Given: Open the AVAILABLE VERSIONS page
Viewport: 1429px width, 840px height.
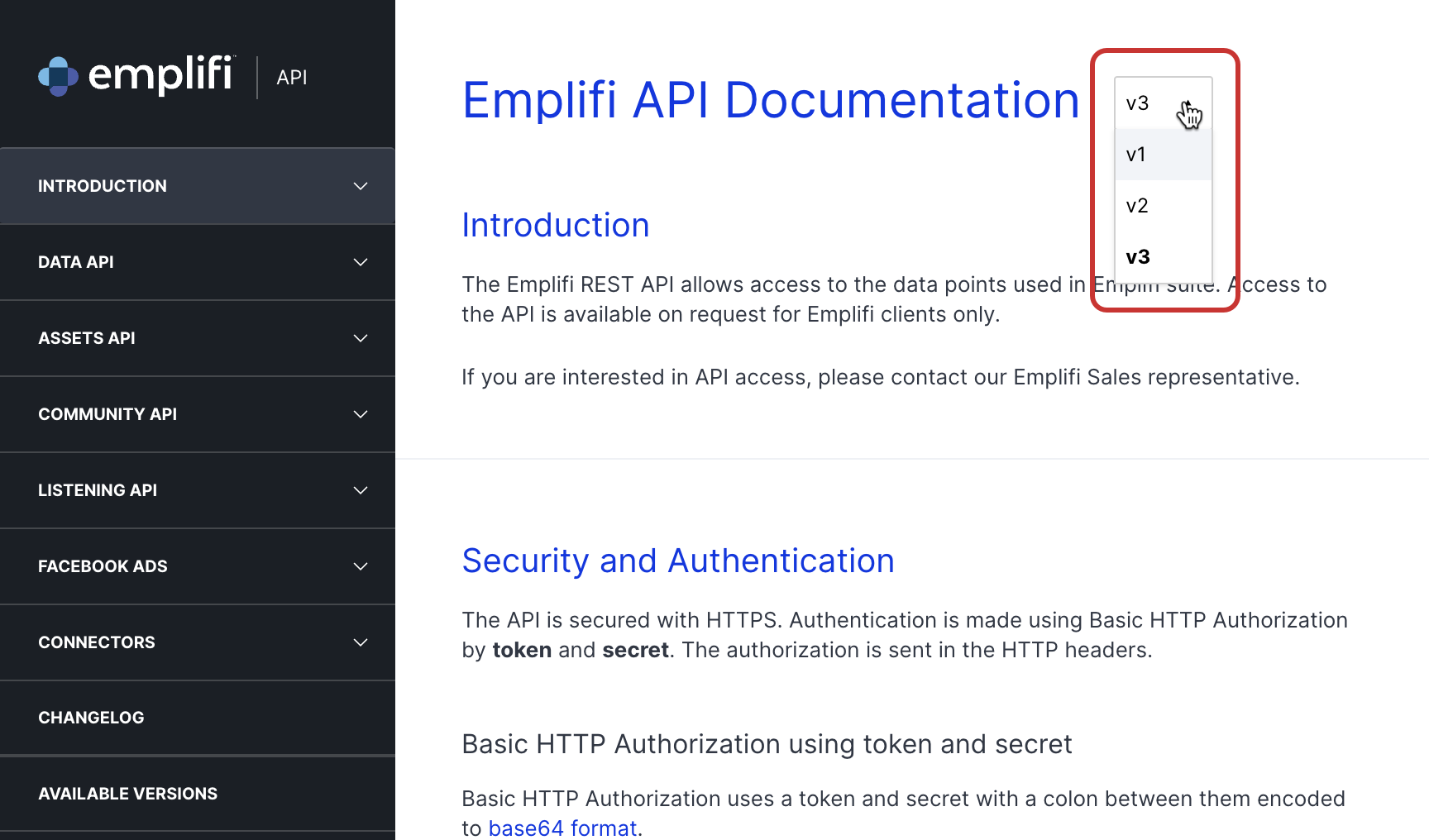Looking at the screenshot, I should (x=198, y=794).
